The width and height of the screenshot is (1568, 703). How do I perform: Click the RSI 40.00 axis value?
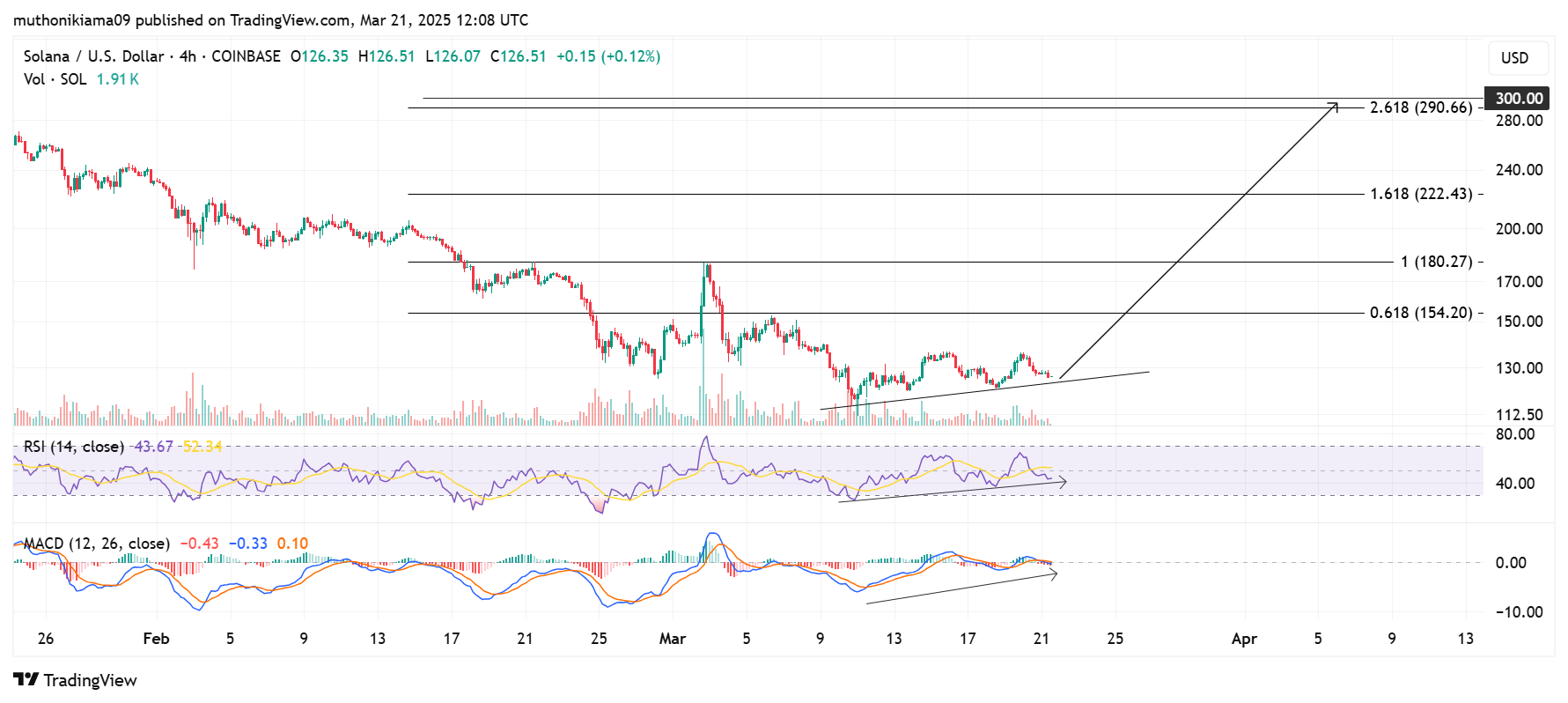tap(1515, 484)
